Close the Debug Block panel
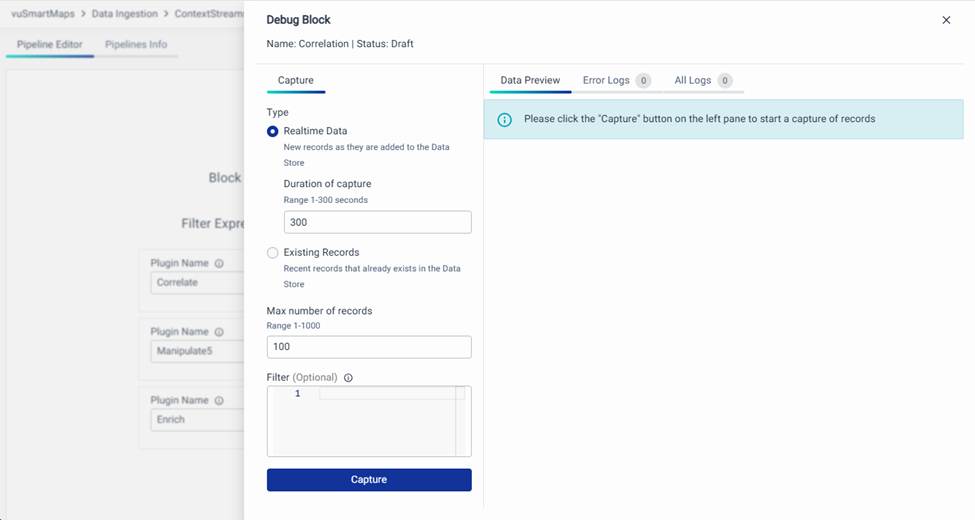 pos(946,20)
